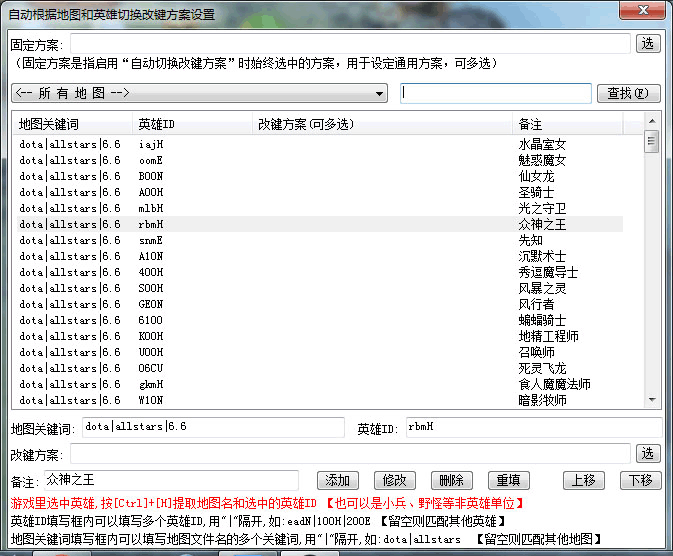The image size is (673, 556).
Task: Select row with hero ID S00H
Action: click(320, 288)
